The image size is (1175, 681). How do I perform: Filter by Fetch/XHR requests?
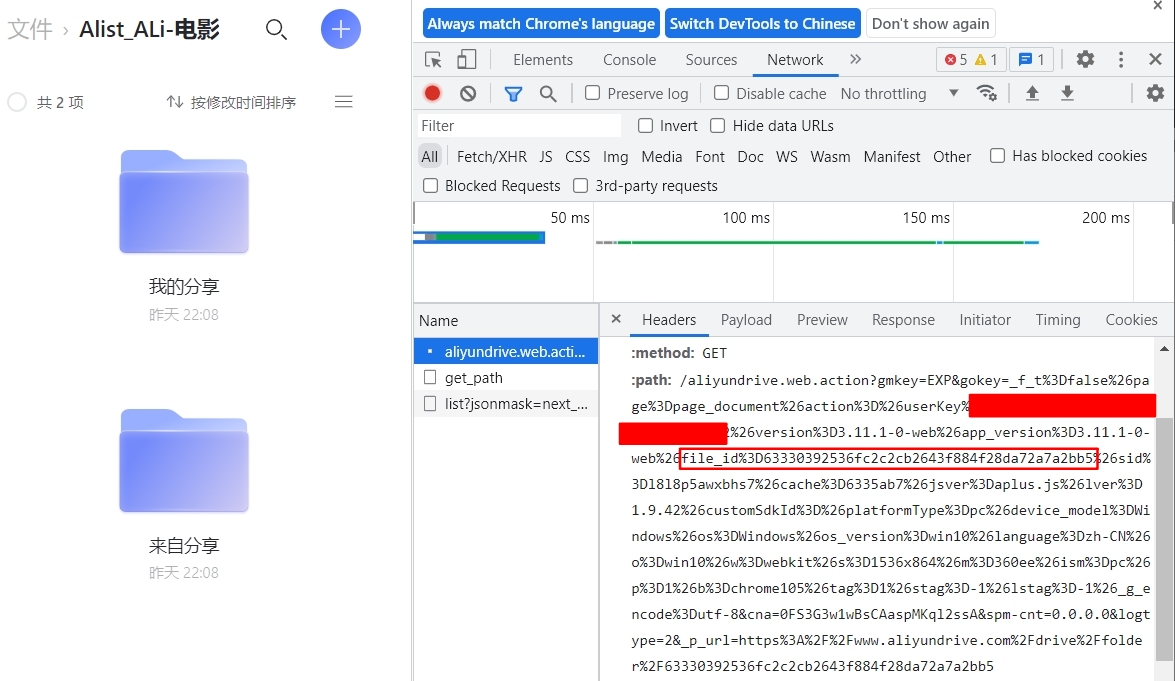pyautogui.click(x=492, y=157)
